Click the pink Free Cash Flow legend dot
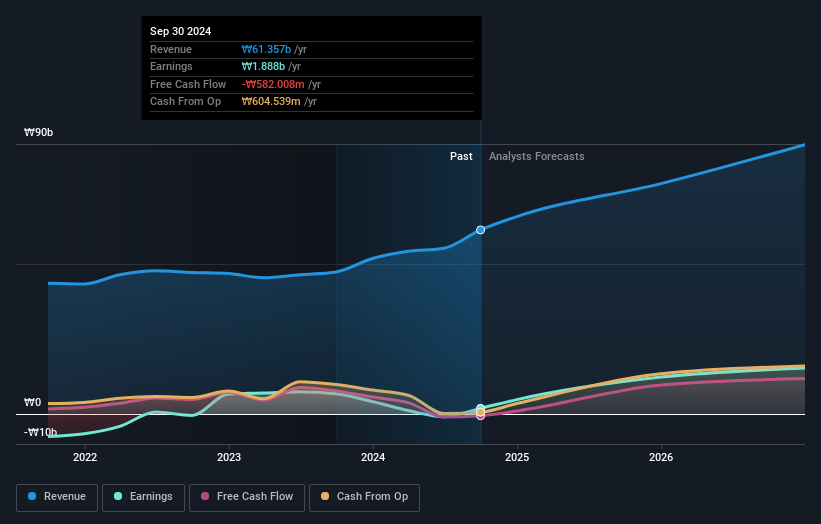Viewport: 821px width, 524px height. [x=205, y=496]
